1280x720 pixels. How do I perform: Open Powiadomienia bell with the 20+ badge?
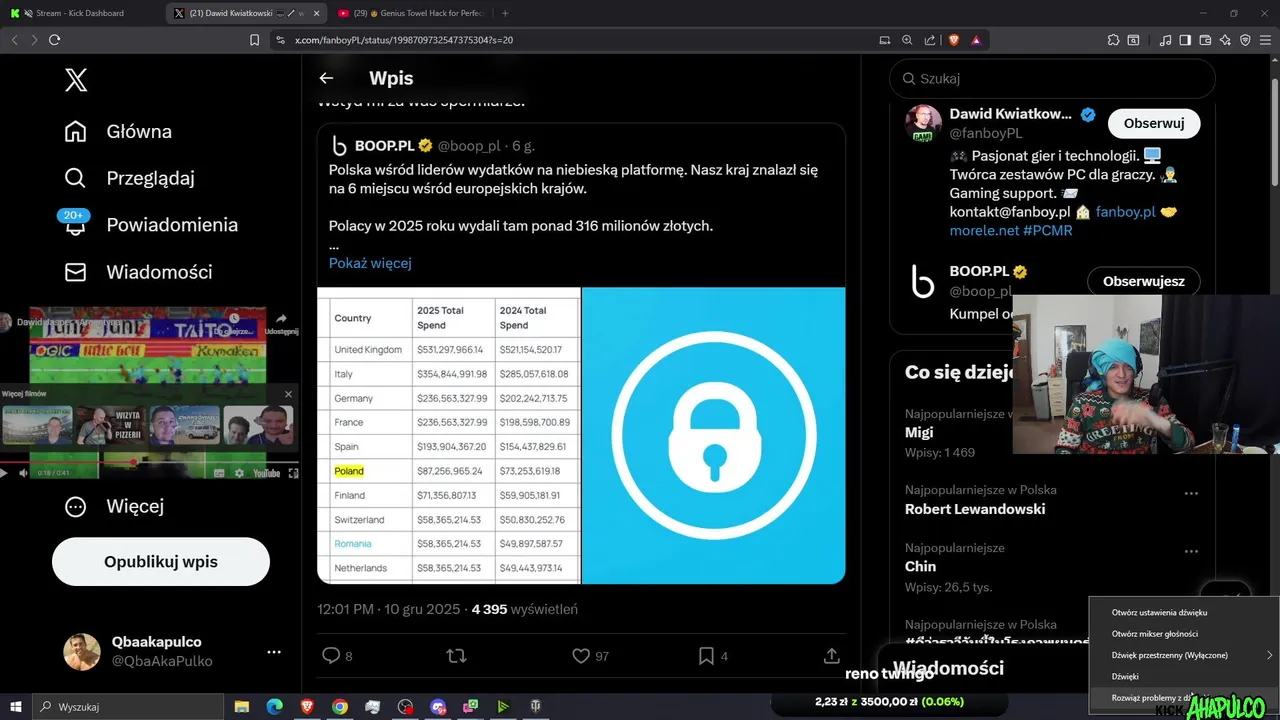(x=151, y=224)
